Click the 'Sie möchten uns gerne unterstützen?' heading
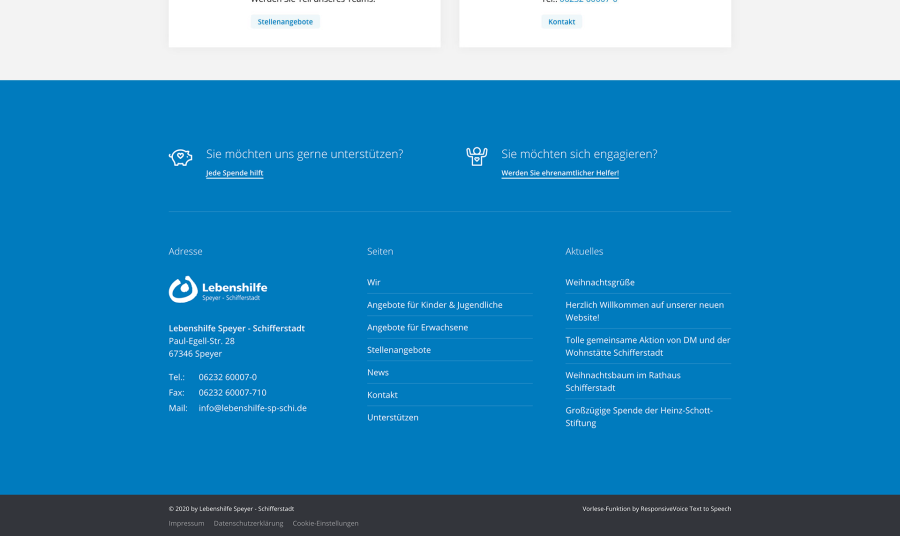Image resolution: width=900 pixels, height=536 pixels. (x=305, y=154)
